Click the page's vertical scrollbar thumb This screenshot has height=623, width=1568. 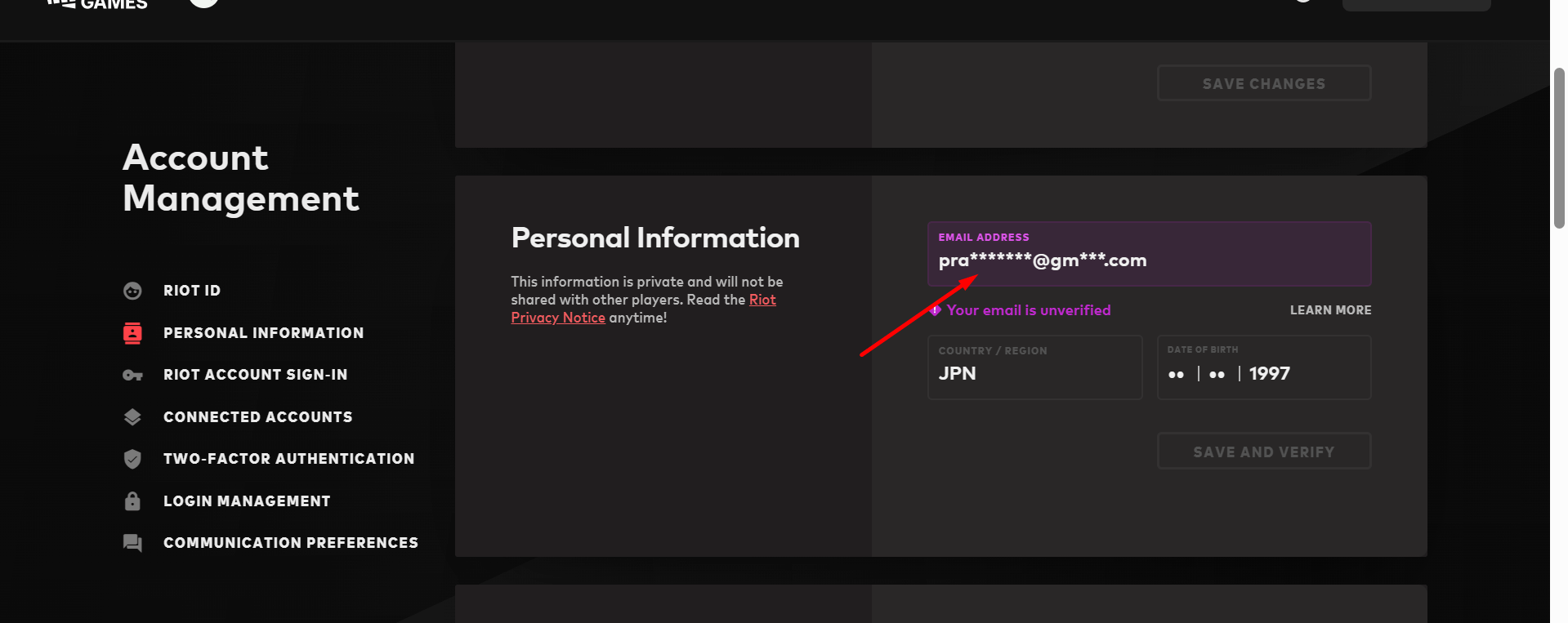tap(1559, 147)
